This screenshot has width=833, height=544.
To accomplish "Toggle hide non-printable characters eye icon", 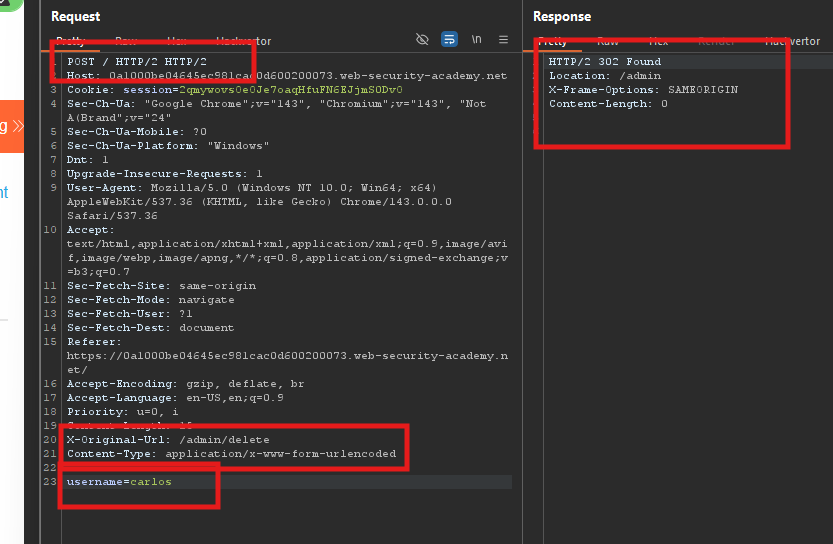I will click(422, 39).
